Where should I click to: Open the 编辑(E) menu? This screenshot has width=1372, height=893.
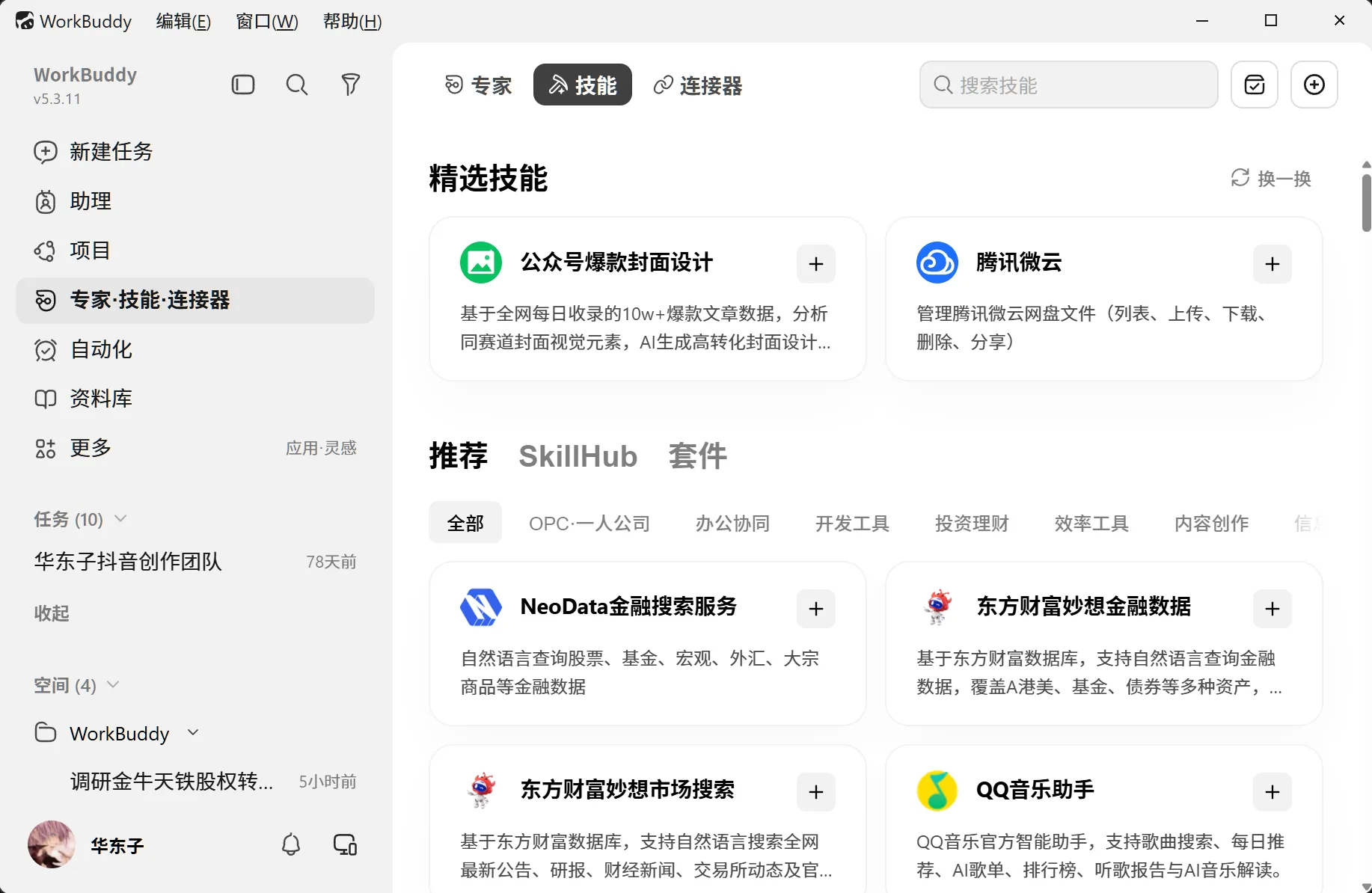point(183,21)
